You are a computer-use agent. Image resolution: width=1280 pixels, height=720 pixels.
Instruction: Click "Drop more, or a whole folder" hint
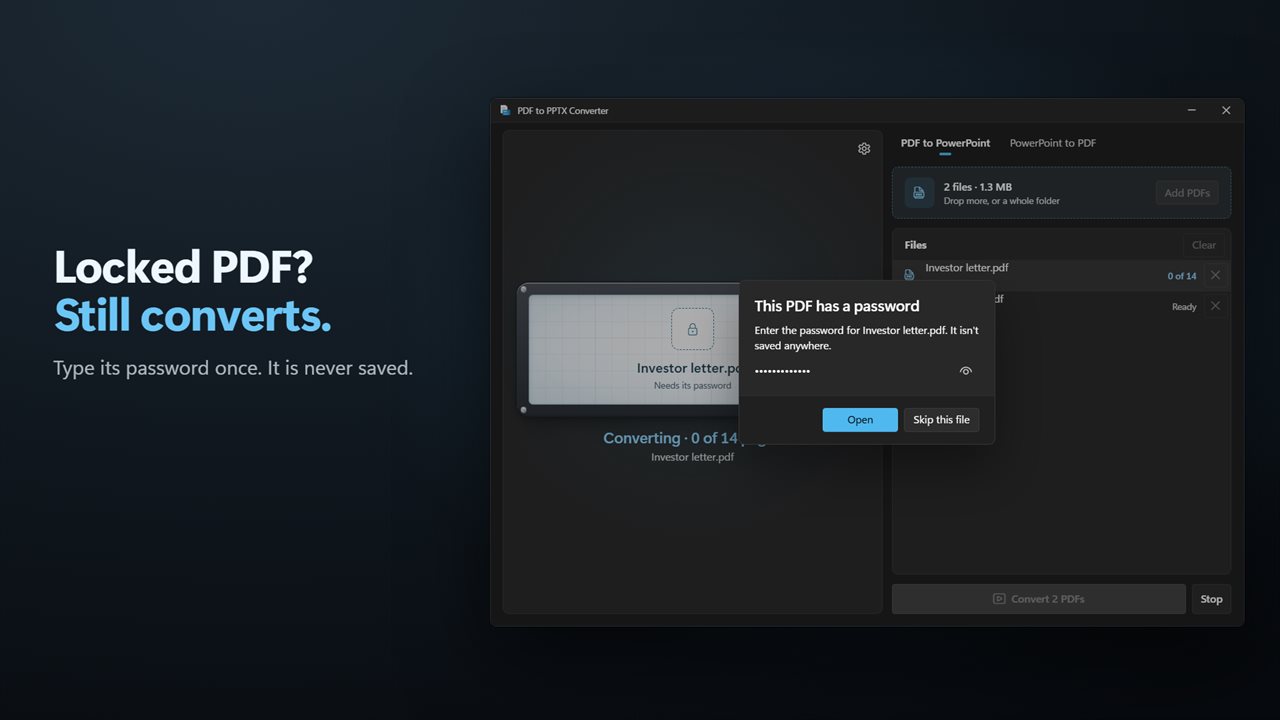1002,201
